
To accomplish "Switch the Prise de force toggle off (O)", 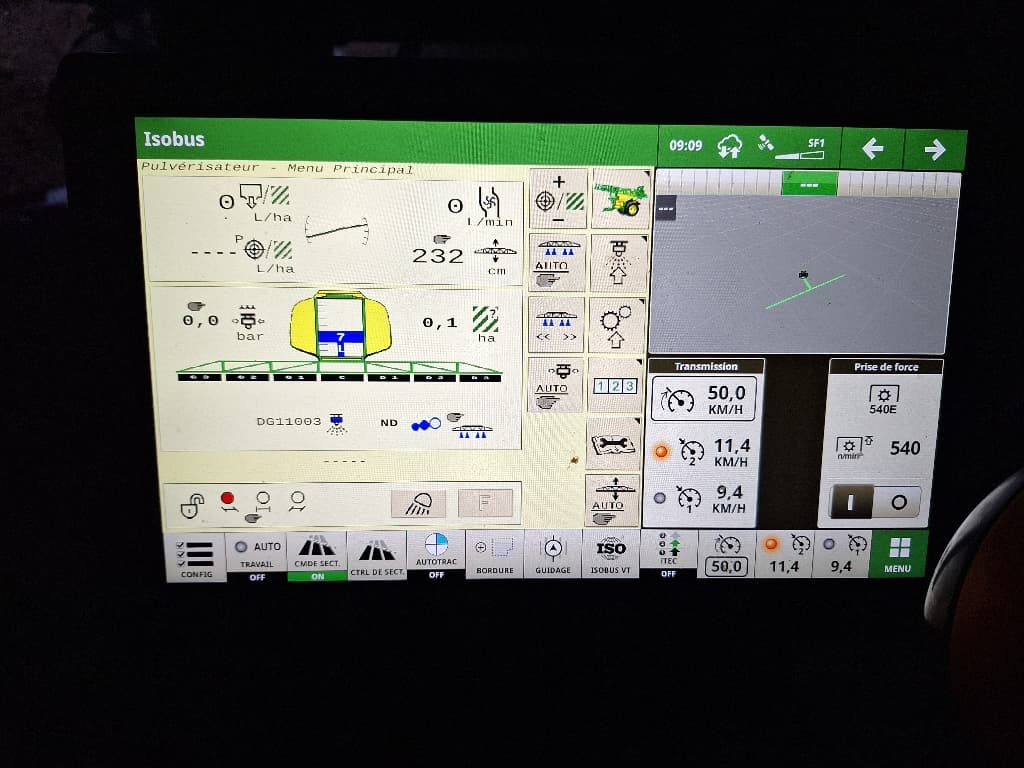I will pyautogui.click(x=899, y=502).
